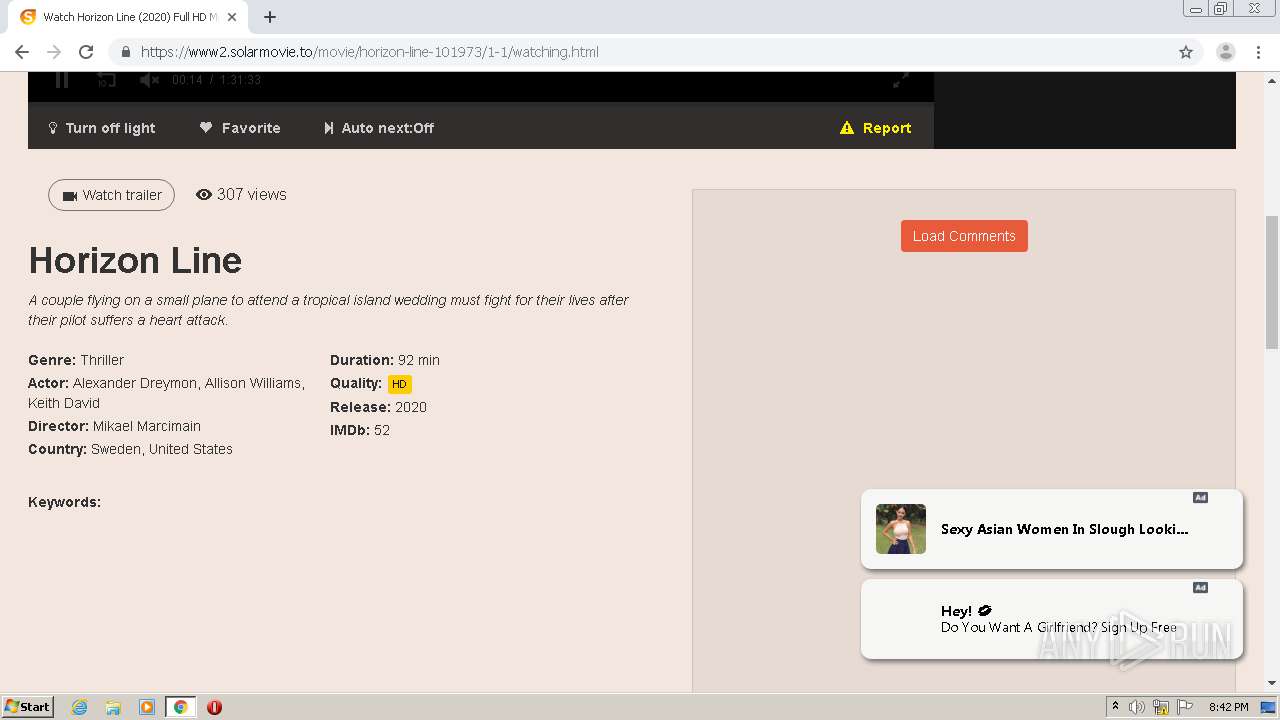Click the rewind replay icon in player

pos(106,80)
